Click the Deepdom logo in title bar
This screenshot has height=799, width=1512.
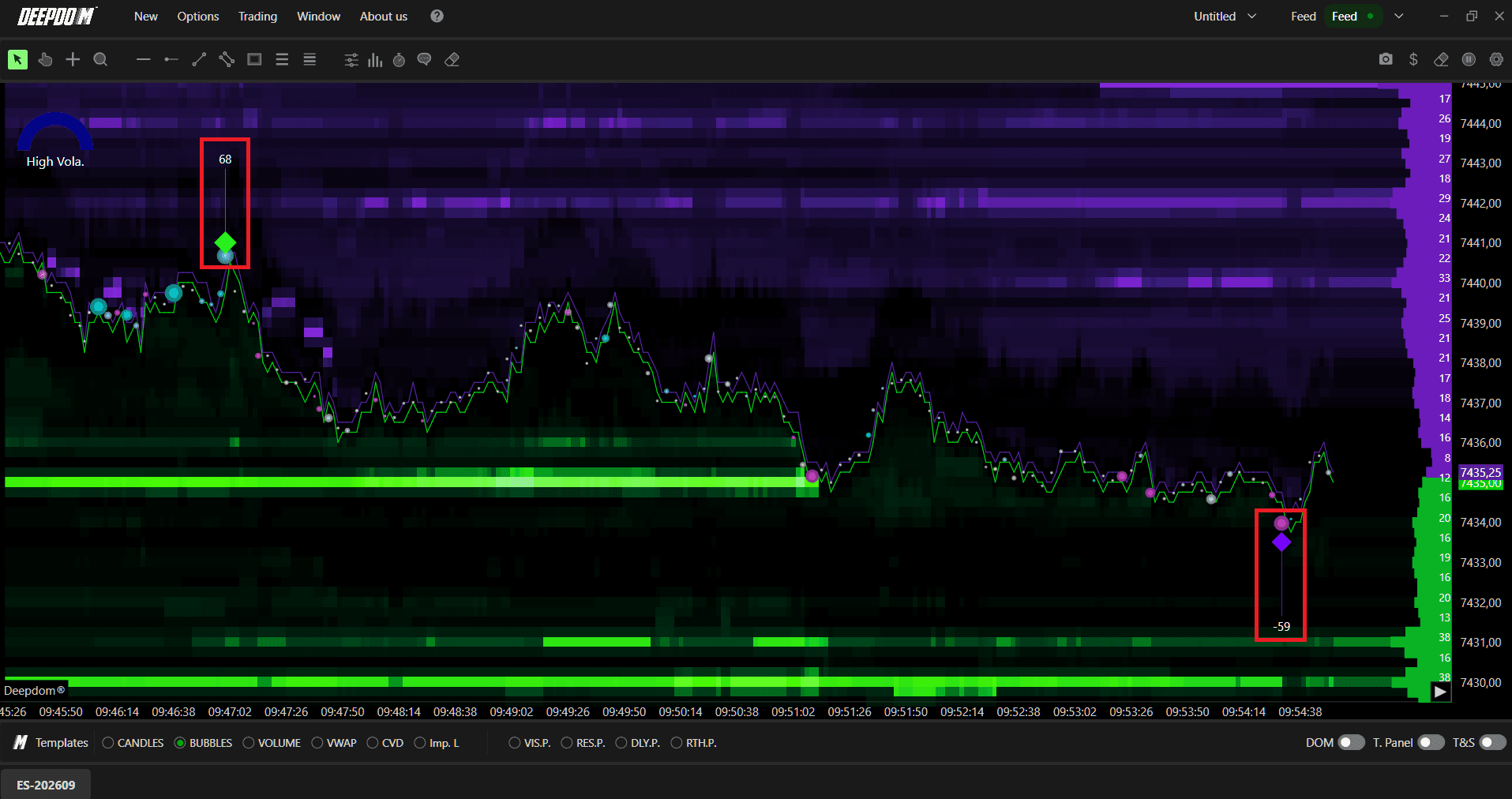point(57,17)
